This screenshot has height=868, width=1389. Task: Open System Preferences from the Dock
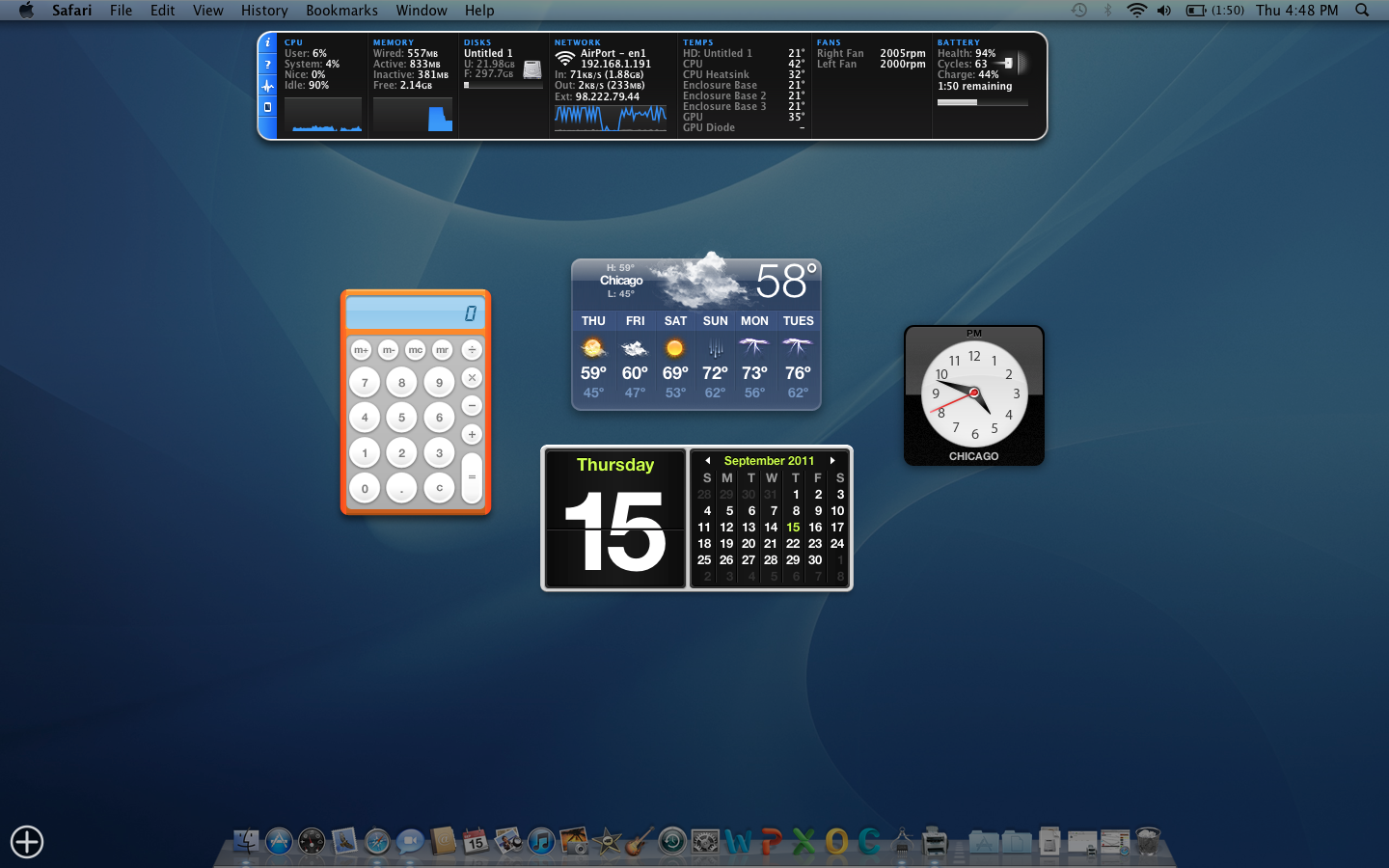[705, 842]
